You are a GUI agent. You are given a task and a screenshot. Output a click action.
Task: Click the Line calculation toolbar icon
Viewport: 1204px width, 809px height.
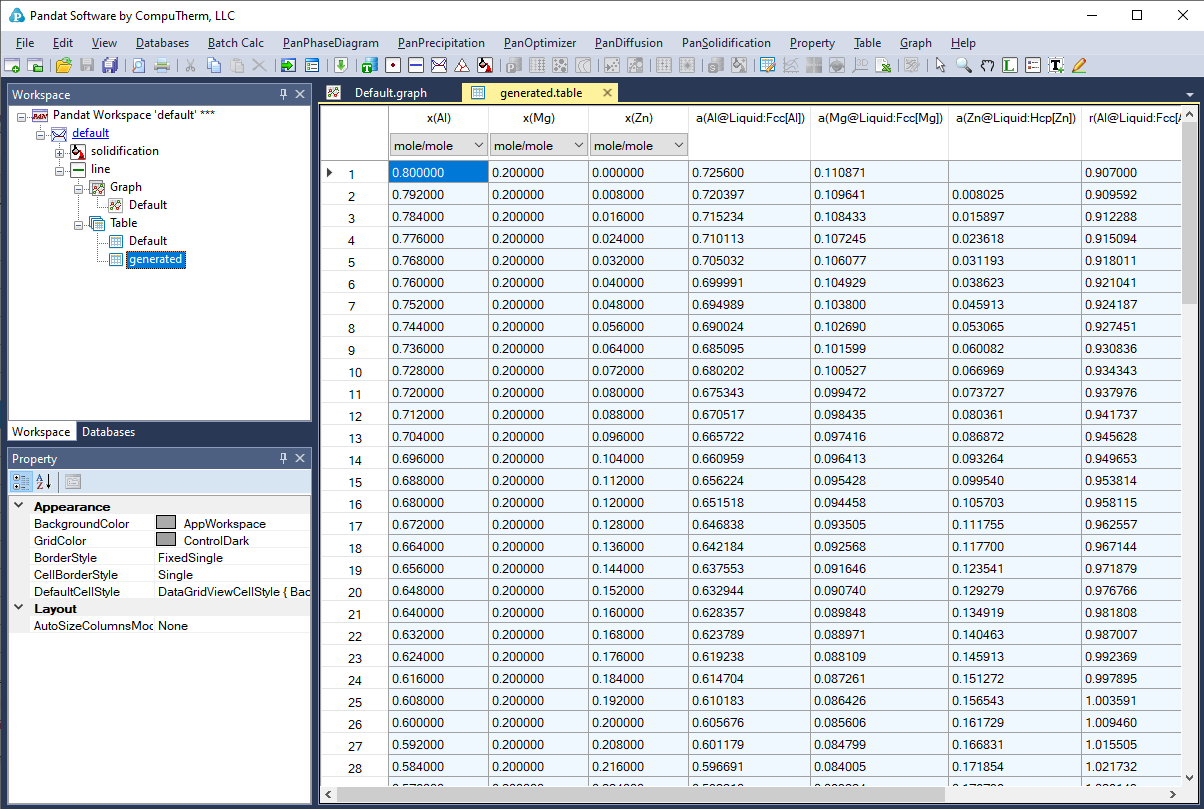[x=415, y=66]
